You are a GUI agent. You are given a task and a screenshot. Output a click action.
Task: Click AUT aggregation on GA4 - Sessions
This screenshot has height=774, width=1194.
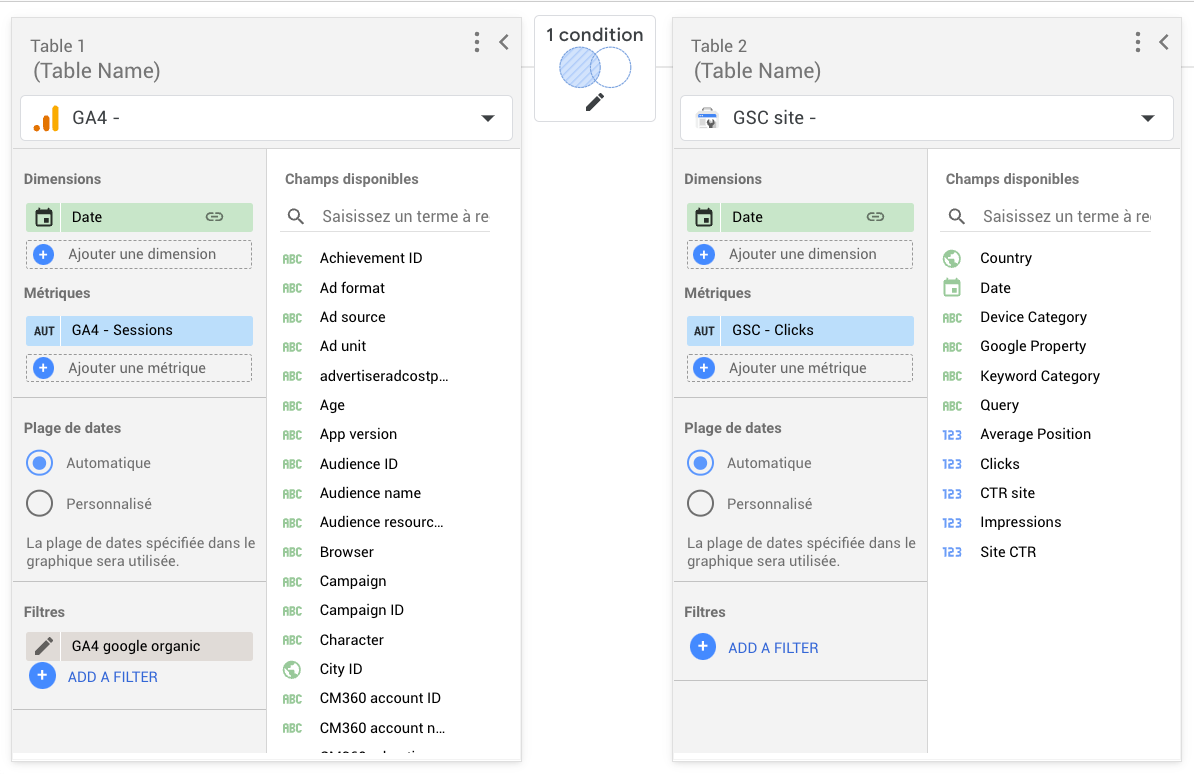click(x=44, y=331)
